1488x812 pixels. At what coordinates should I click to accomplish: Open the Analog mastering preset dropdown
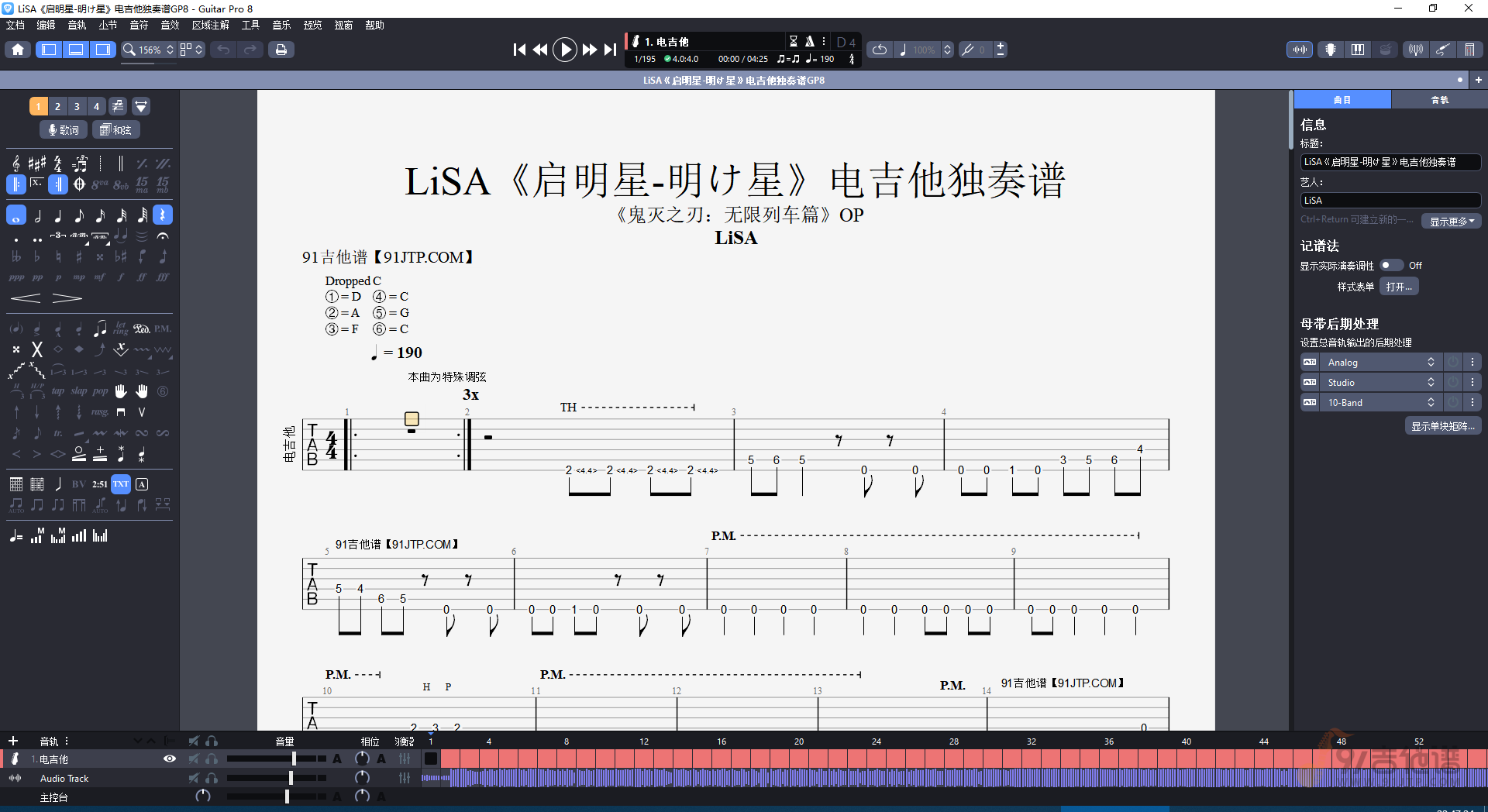[x=1380, y=363]
